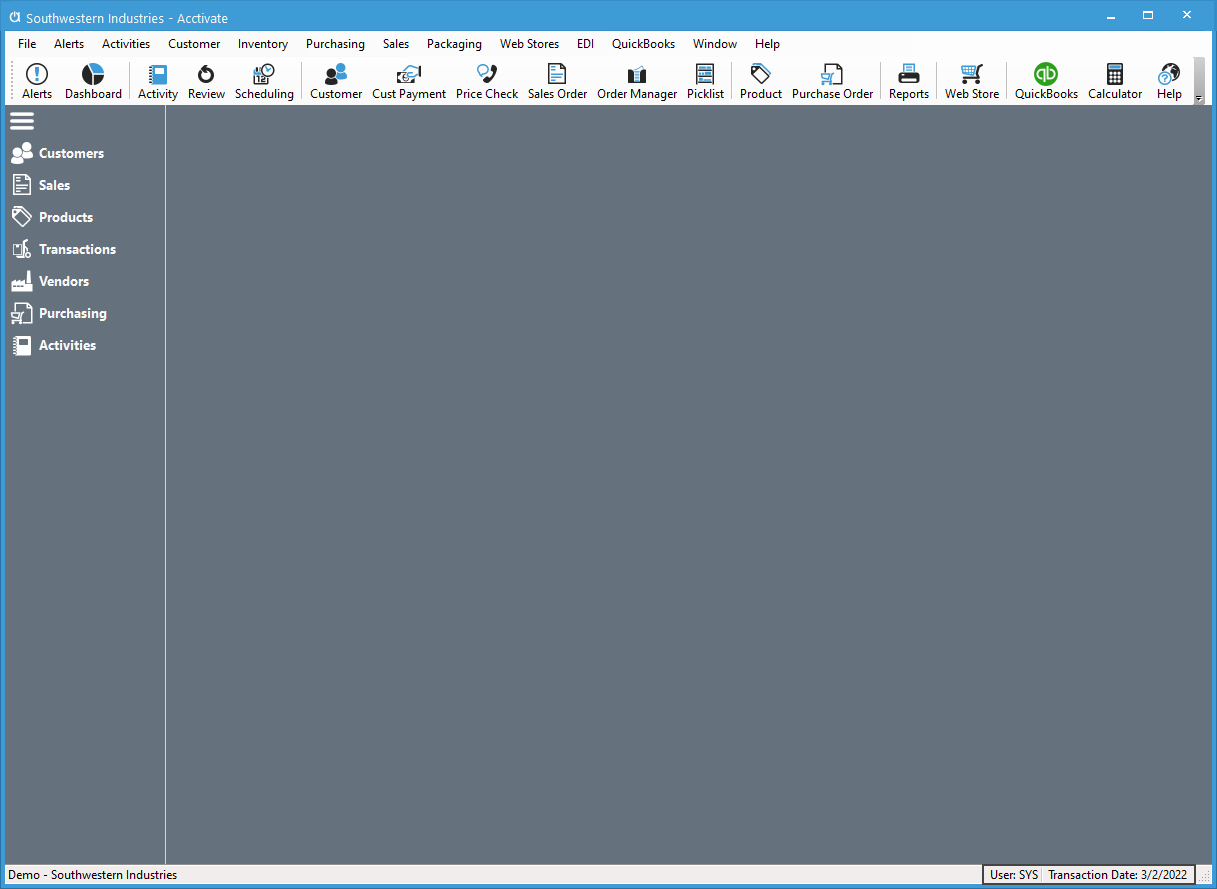Launch the Scheduling tool

click(x=264, y=80)
